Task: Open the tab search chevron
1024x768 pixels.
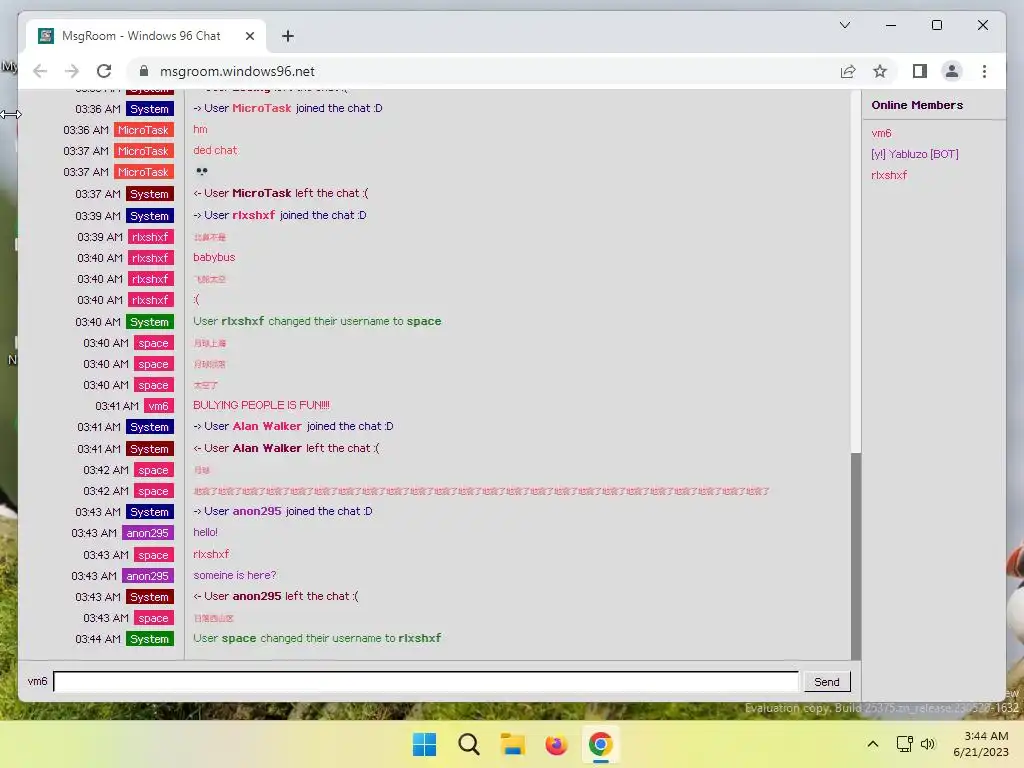Action: pyautogui.click(x=844, y=25)
